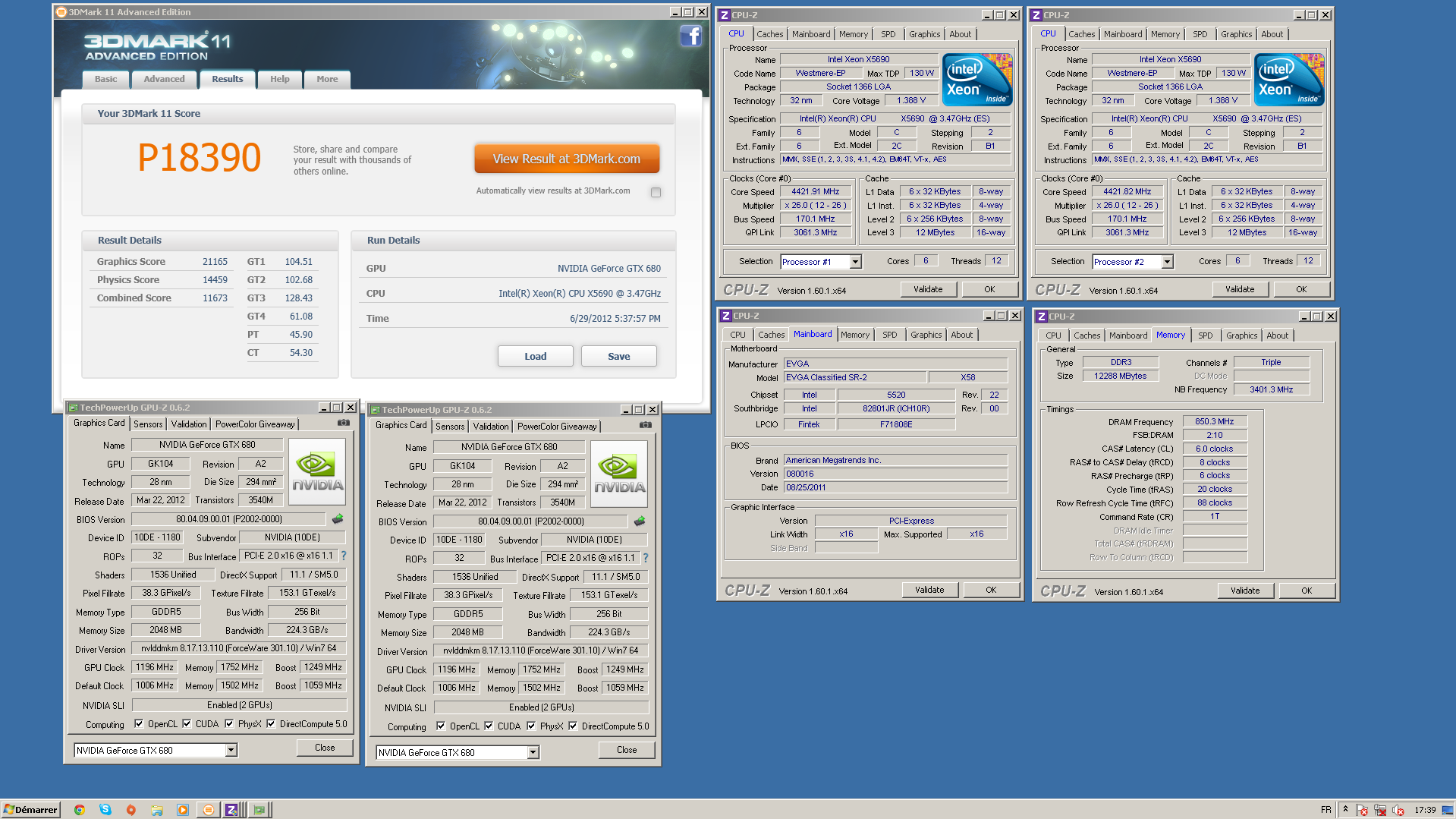Toggle automatically view results at 3DMark.com
The width and height of the screenshot is (1456, 819).
[x=656, y=192]
